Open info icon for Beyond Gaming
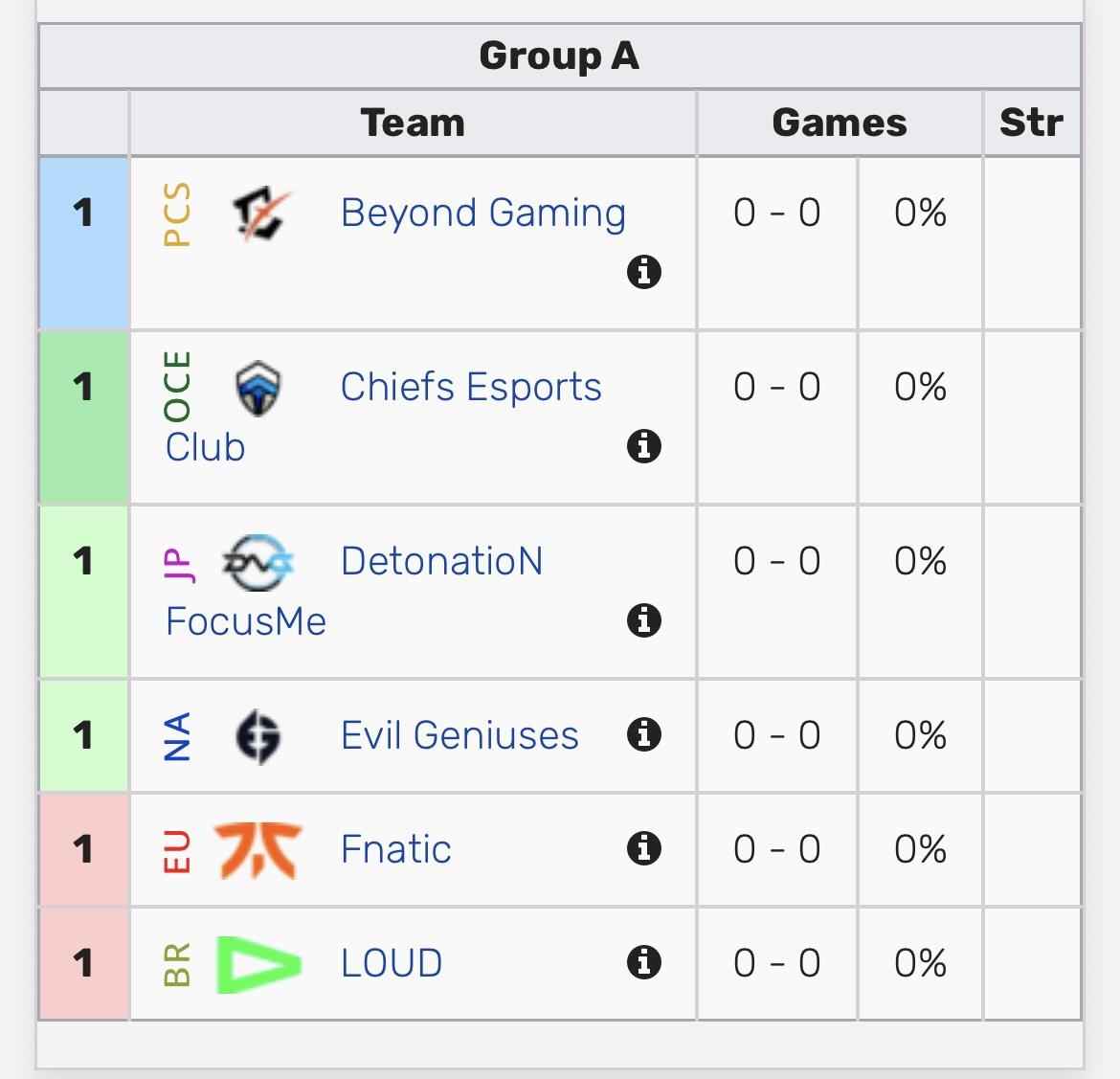The height and width of the screenshot is (1079, 1120). click(643, 272)
